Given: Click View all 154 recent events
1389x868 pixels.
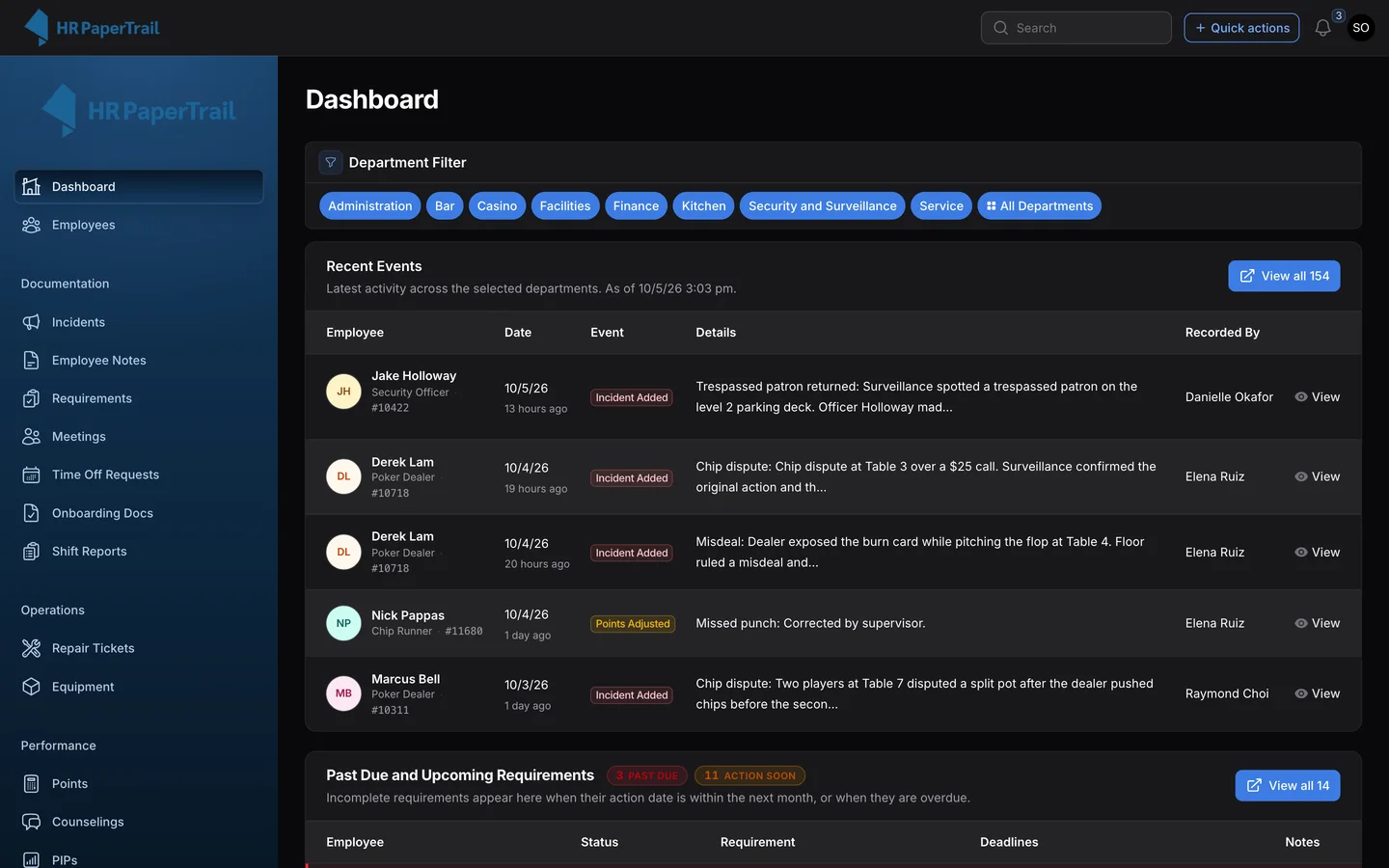Looking at the screenshot, I should coord(1284,276).
